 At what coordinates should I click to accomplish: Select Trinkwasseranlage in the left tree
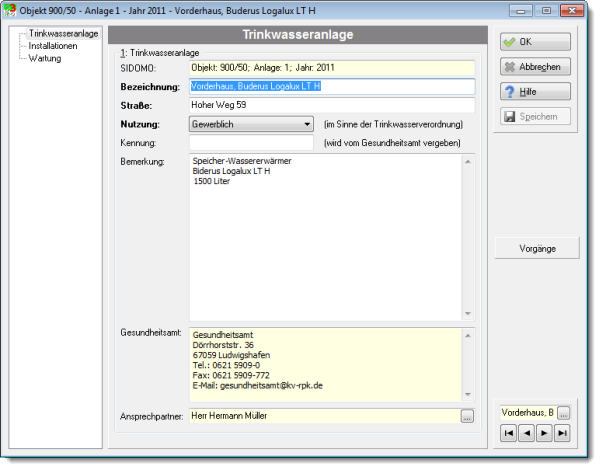click(64, 34)
